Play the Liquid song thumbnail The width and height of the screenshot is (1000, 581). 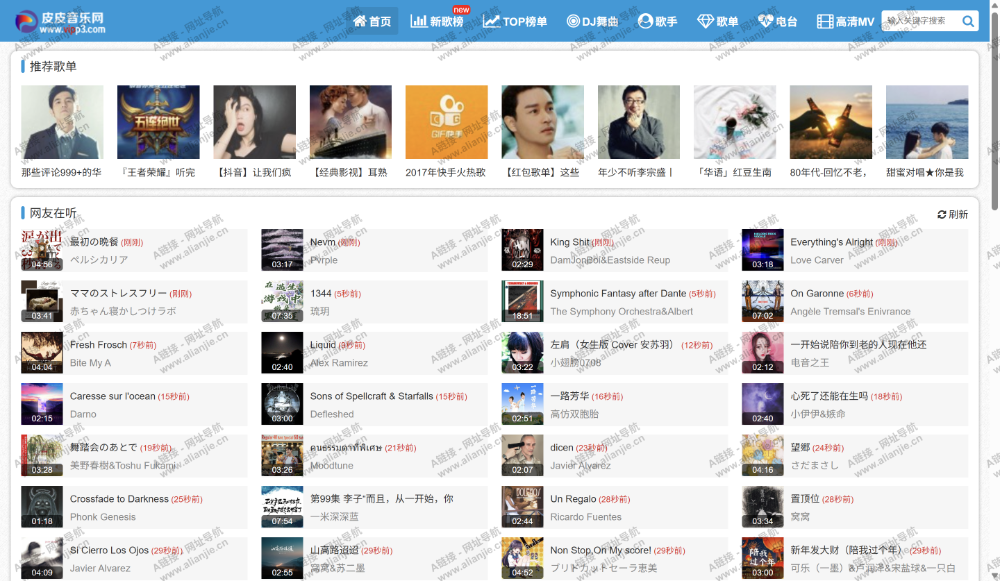(x=282, y=353)
